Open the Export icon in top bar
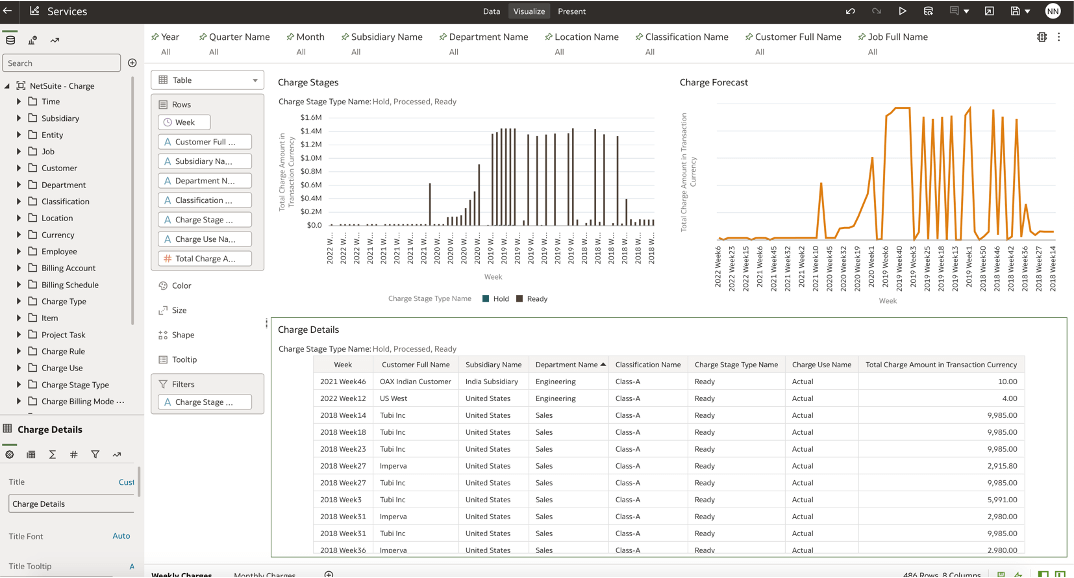Viewport: 1074px width, 578px height. click(989, 11)
